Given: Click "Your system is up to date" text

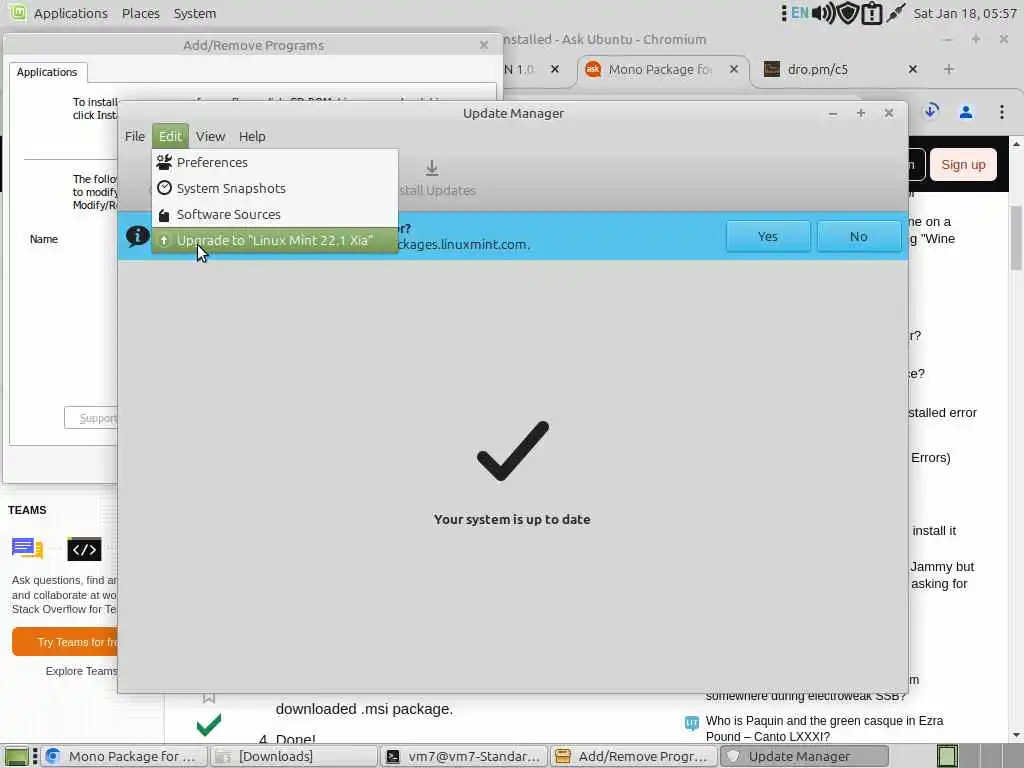Looking at the screenshot, I should [x=512, y=519].
